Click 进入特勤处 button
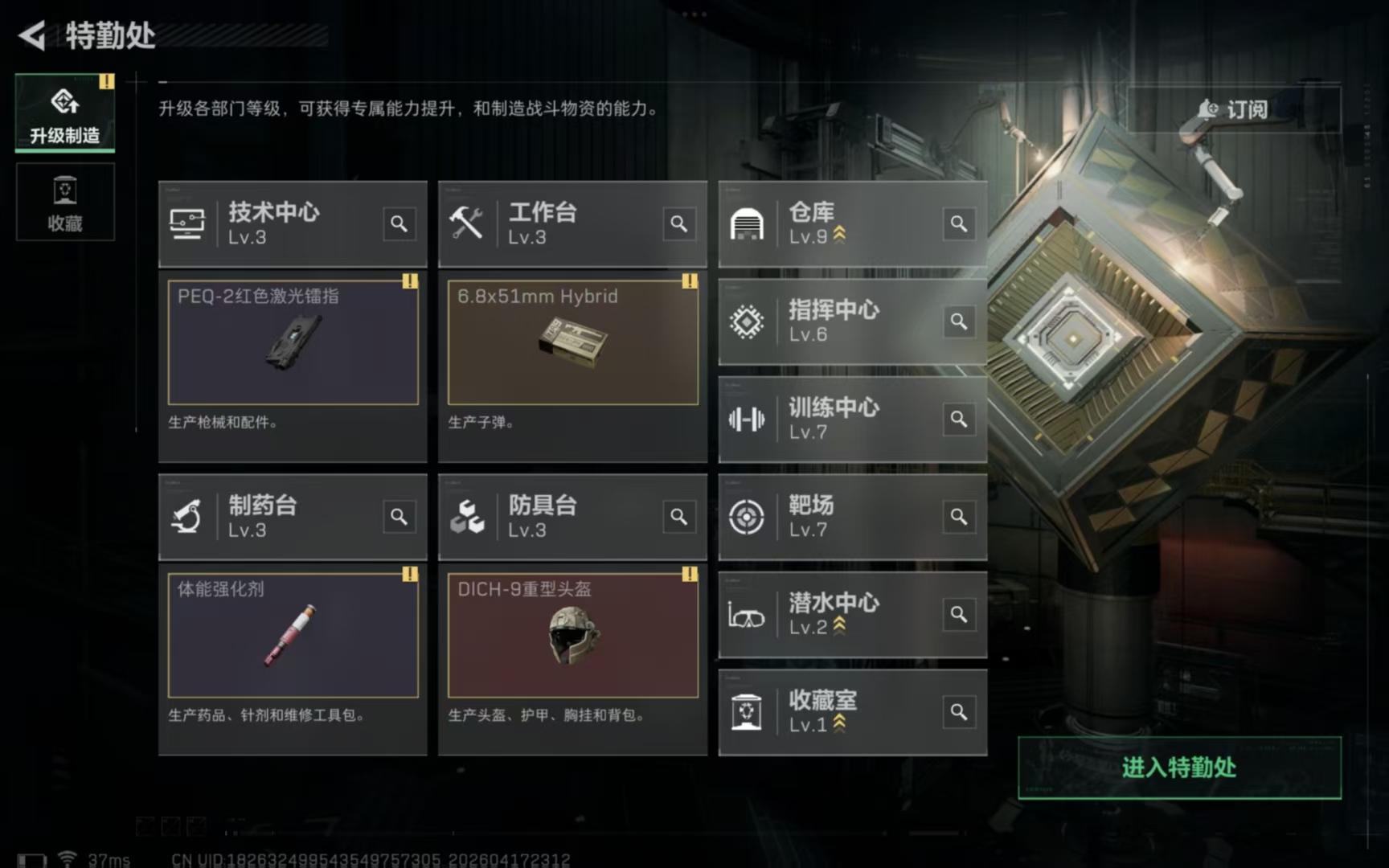Image resolution: width=1389 pixels, height=868 pixels. click(x=1179, y=768)
